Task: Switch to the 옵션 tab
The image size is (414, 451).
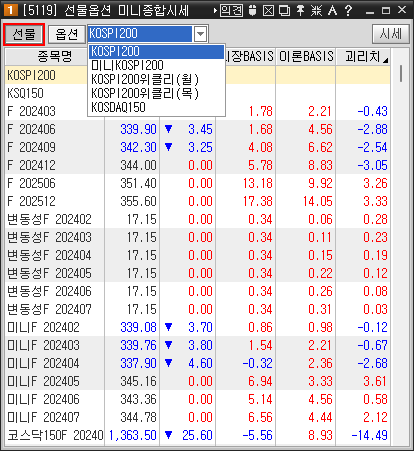Action: click(67, 34)
